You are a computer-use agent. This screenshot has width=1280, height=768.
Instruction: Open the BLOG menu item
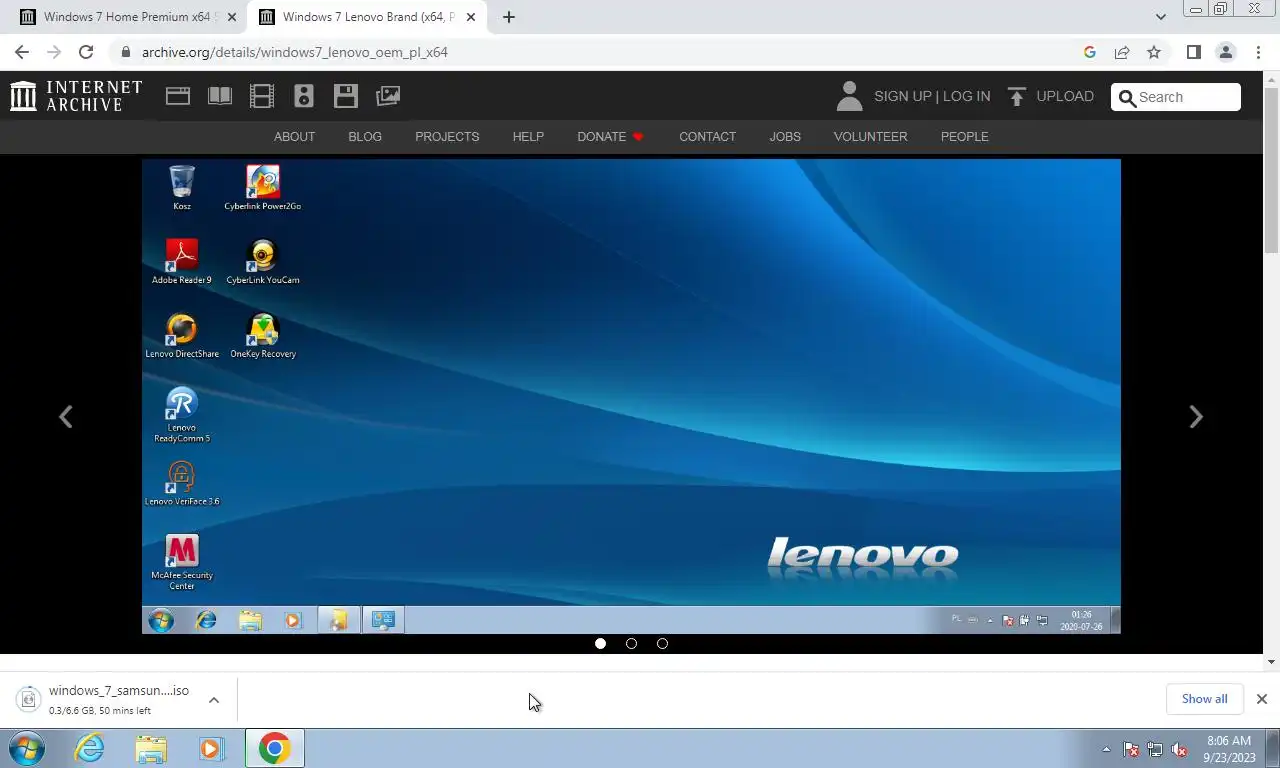pos(365,137)
